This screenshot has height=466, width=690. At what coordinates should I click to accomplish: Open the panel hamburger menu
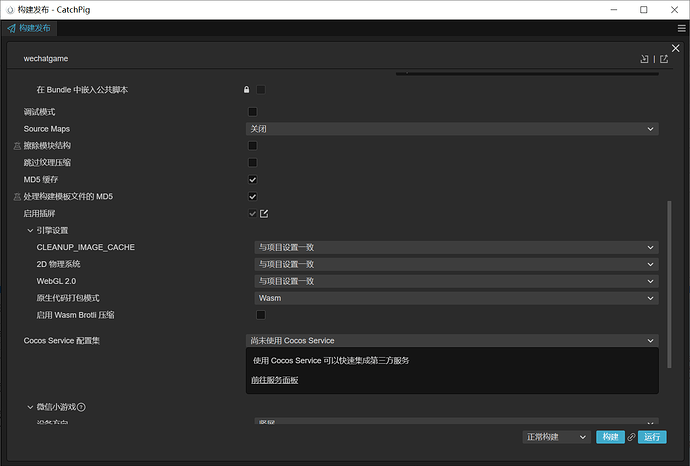(x=681, y=29)
